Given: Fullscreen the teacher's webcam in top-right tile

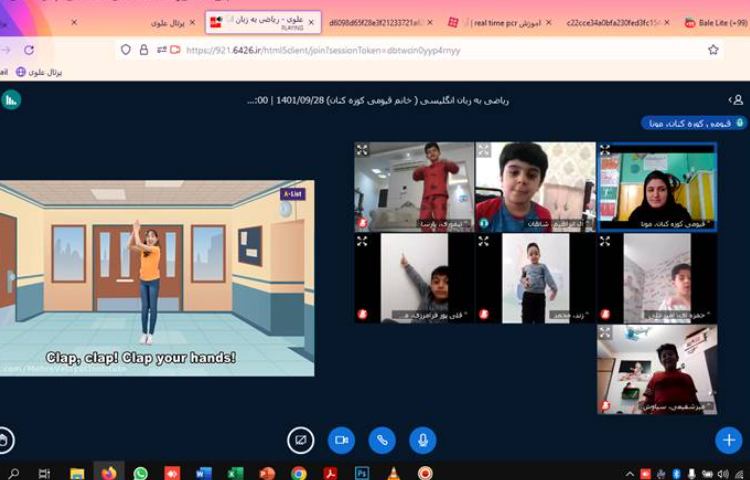Looking at the screenshot, I should pyautogui.click(x=605, y=150).
